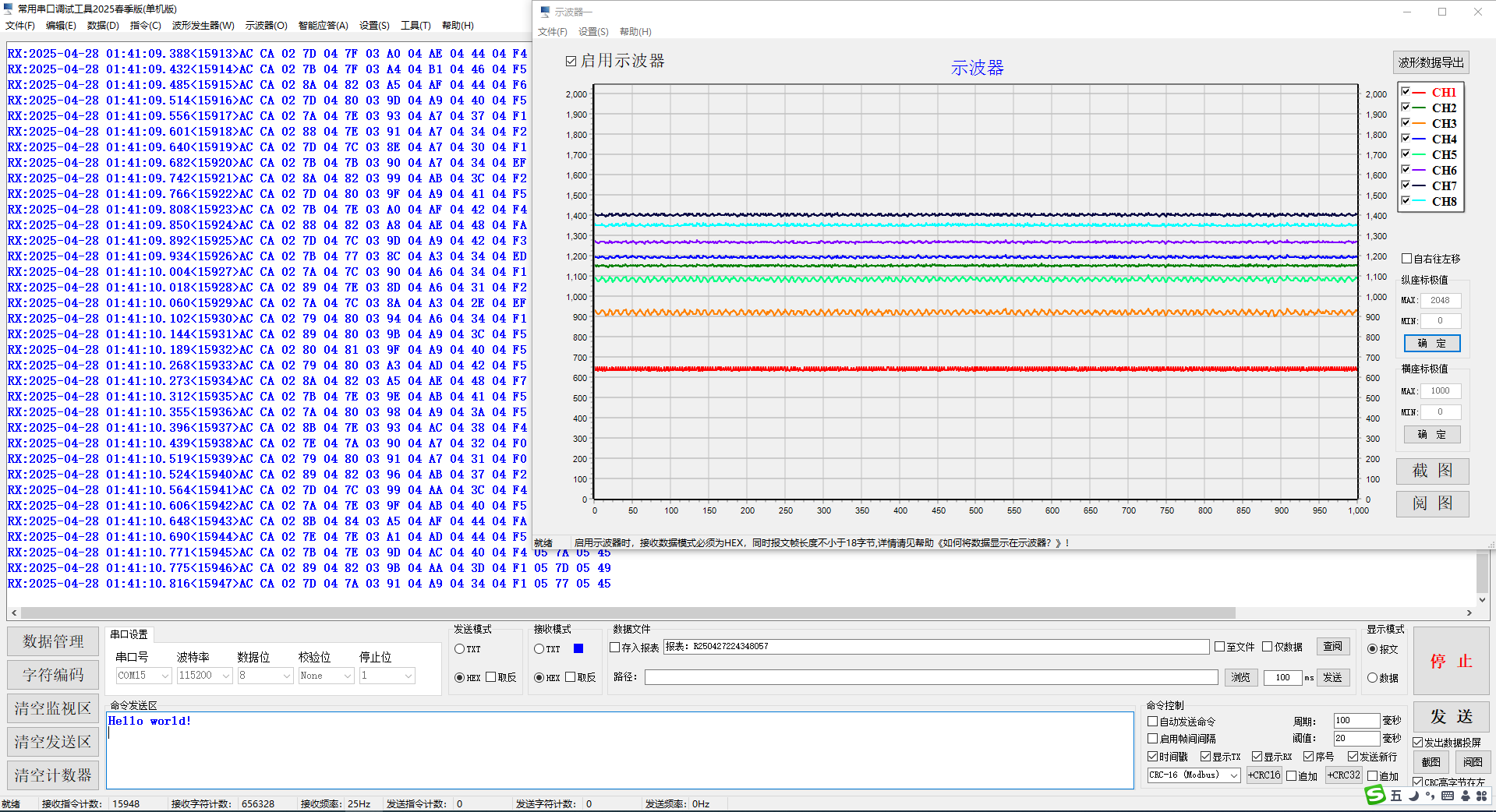
Task: Hide the CH3 channel trace
Action: (x=1406, y=123)
